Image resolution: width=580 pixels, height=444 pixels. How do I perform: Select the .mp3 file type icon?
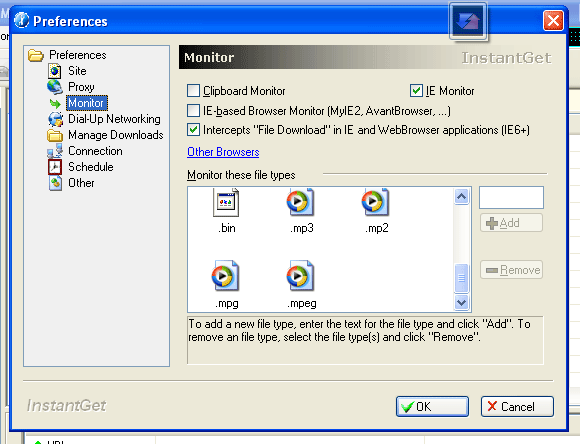tap(300, 202)
